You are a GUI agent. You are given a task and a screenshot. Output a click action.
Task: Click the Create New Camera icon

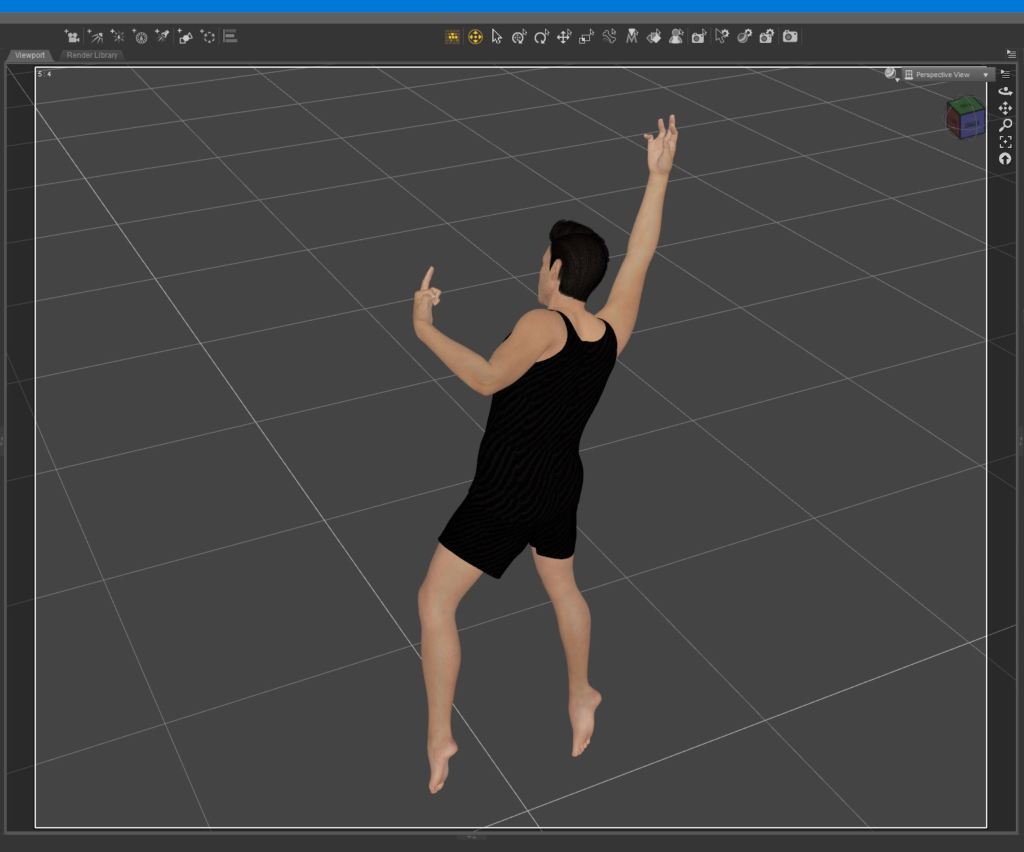72,37
